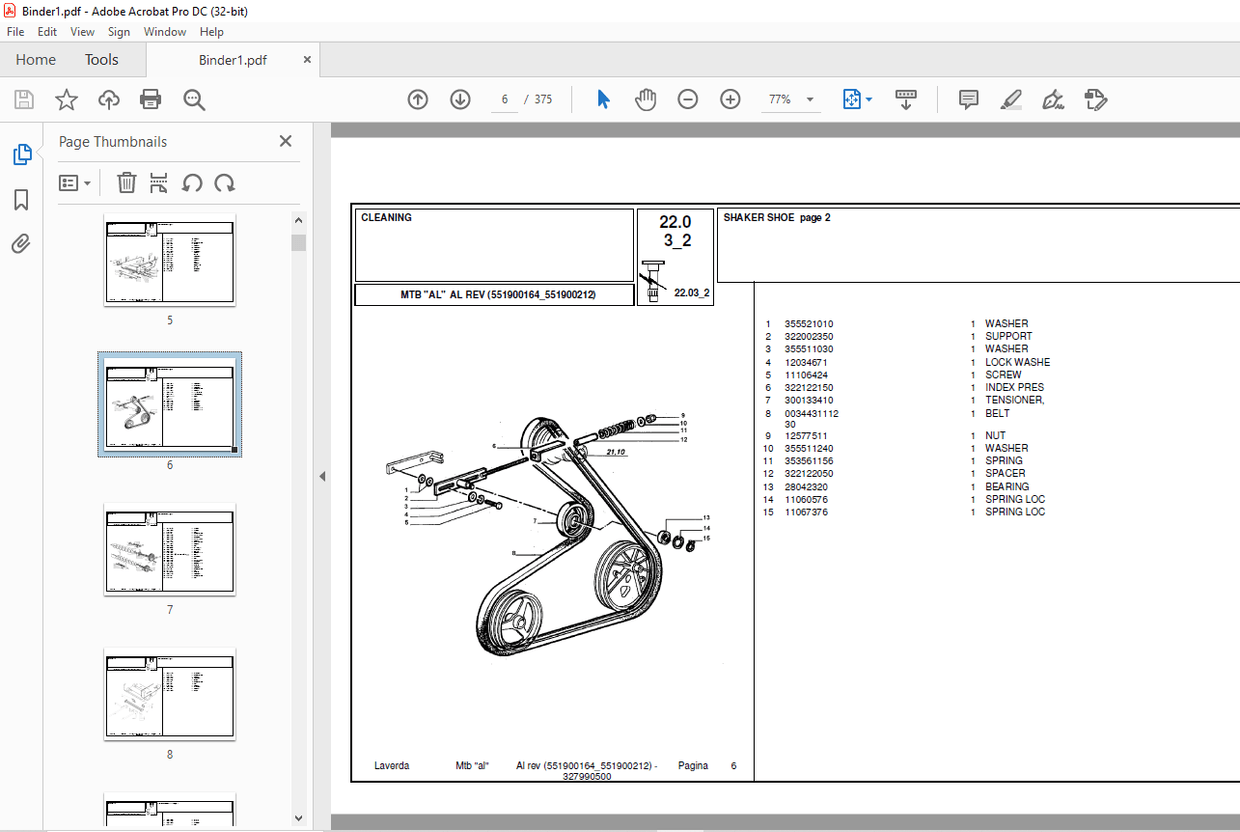The image size is (1240, 832).
Task: Open the 77% zoom level dropdown
Action: (790, 99)
